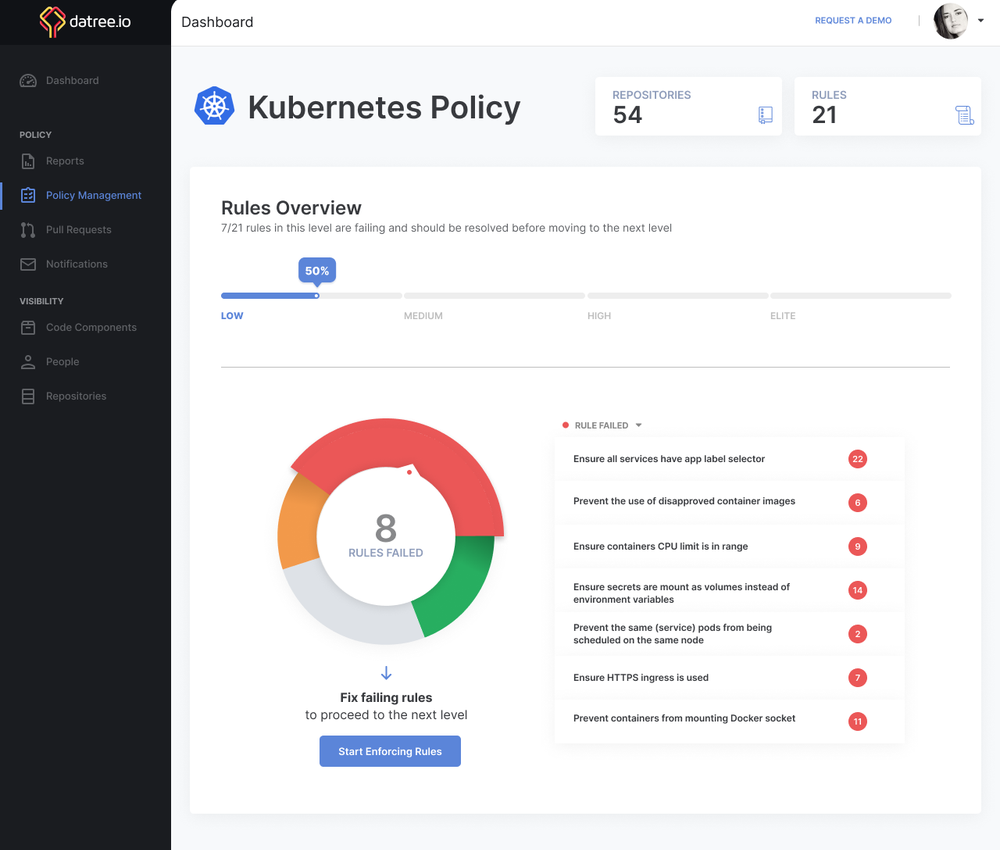Viewport: 1000px width, 850px height.
Task: Click the Start Enforcing Rules button
Action: [390, 751]
